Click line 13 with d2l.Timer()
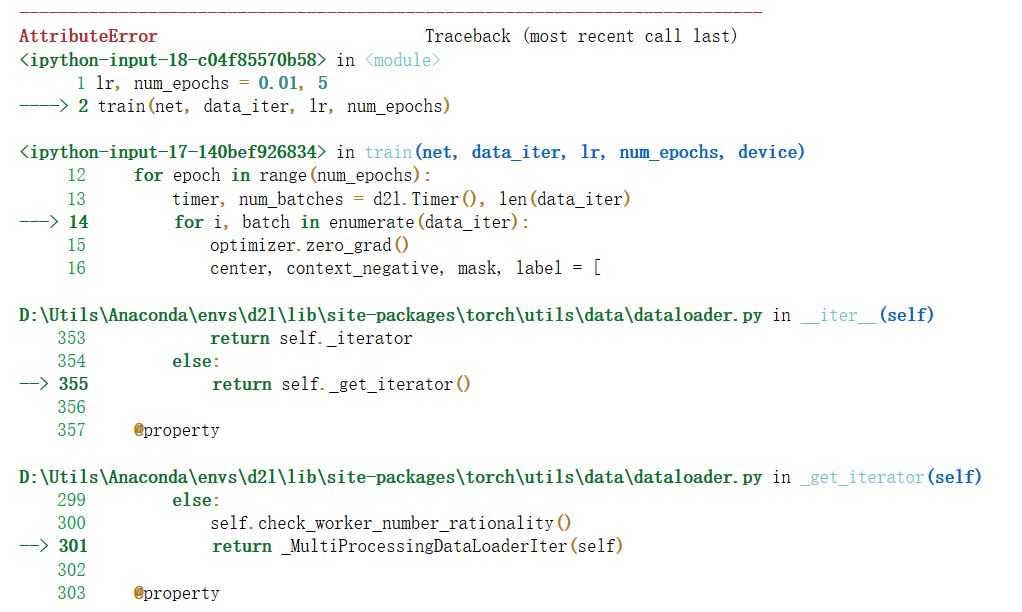This screenshot has height=612, width=1022. pos(401,199)
